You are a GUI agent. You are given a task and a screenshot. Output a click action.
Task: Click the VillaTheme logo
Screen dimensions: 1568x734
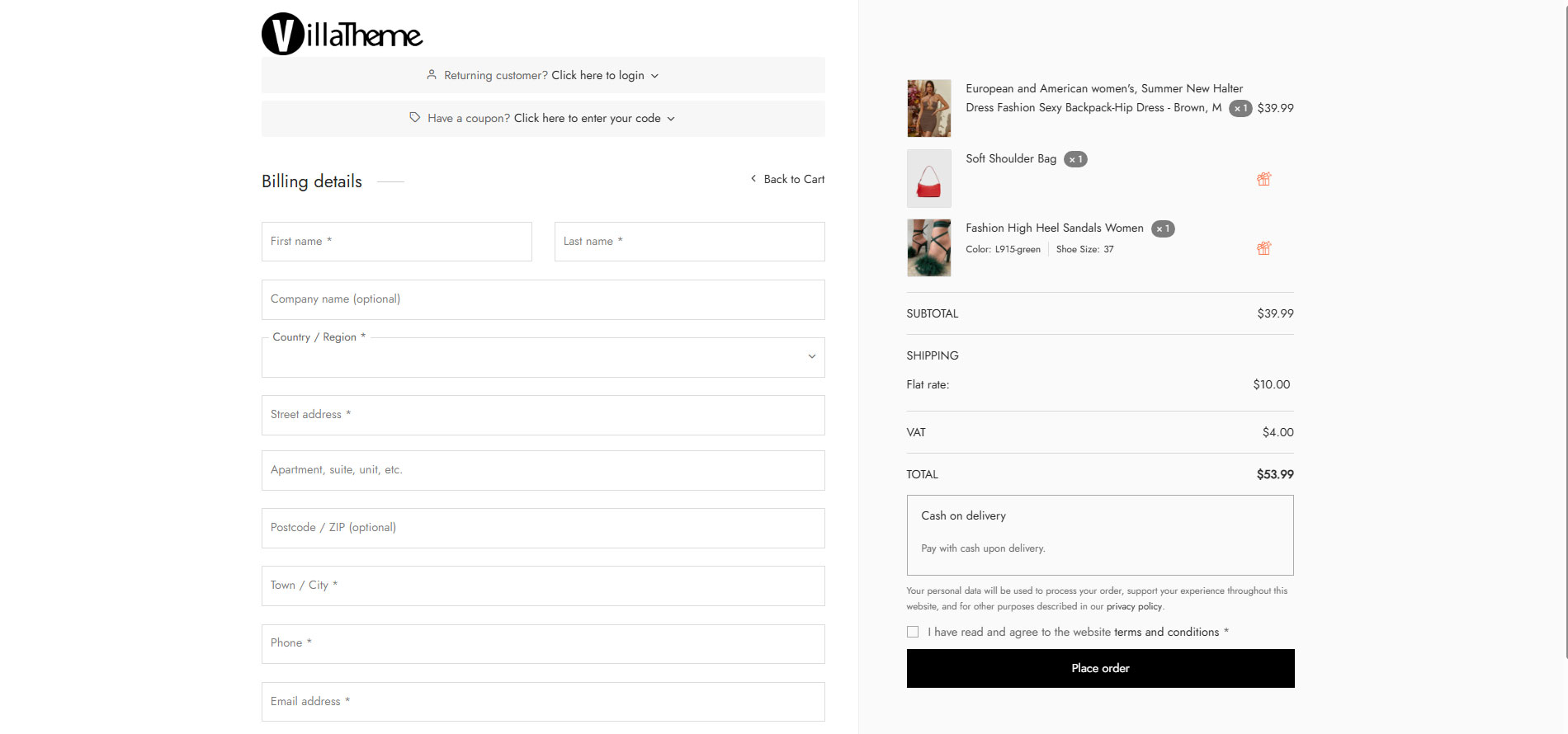click(x=342, y=34)
